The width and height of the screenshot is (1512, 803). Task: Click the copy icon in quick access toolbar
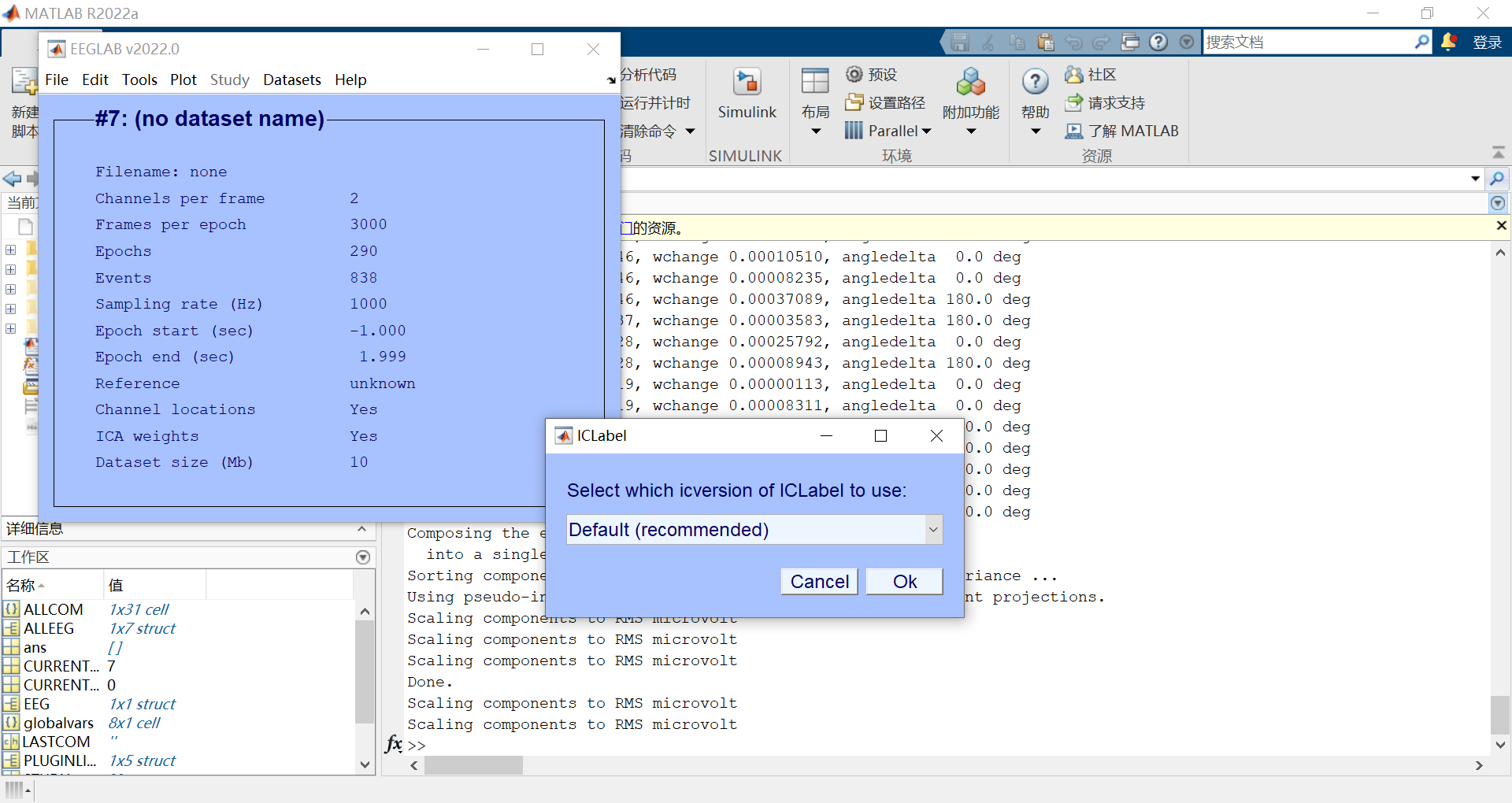point(1017,42)
